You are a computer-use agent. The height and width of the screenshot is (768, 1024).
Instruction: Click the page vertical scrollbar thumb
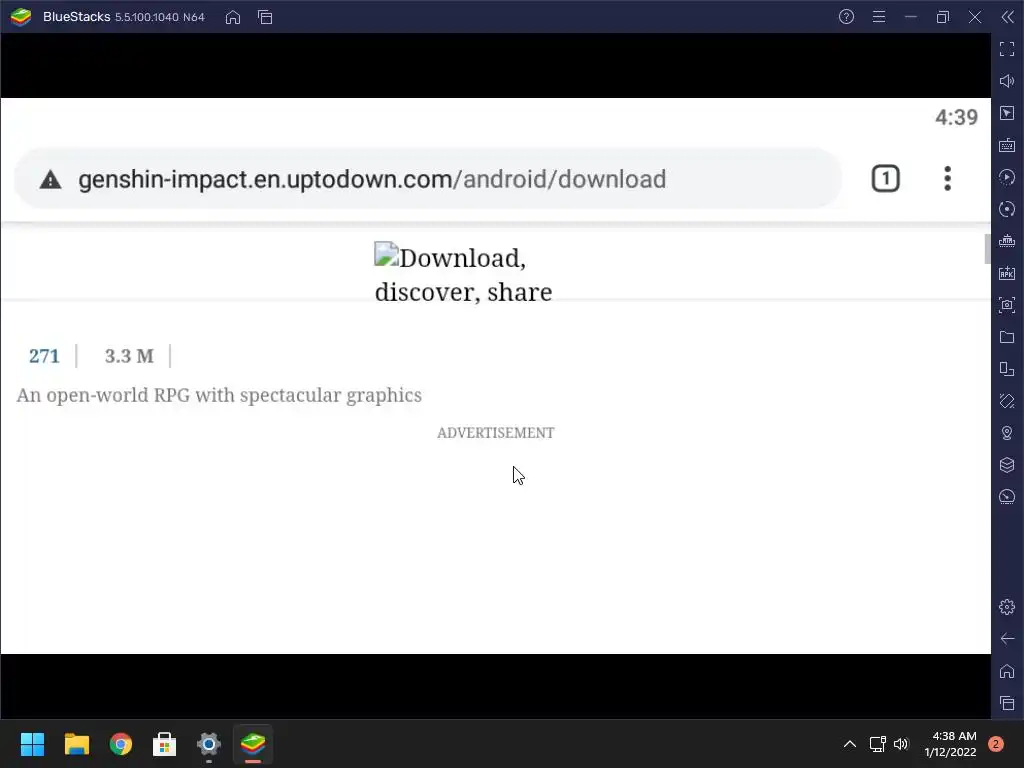pos(987,249)
